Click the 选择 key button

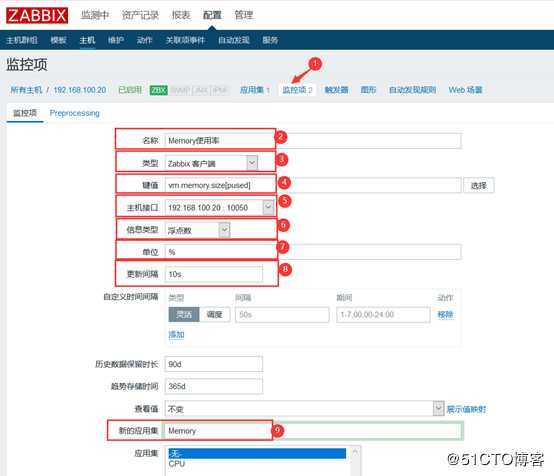(x=479, y=185)
